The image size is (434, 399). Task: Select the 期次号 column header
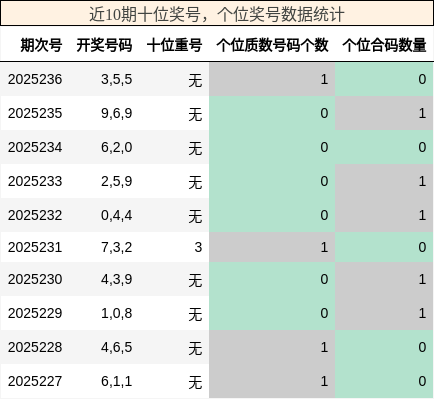pos(41,45)
